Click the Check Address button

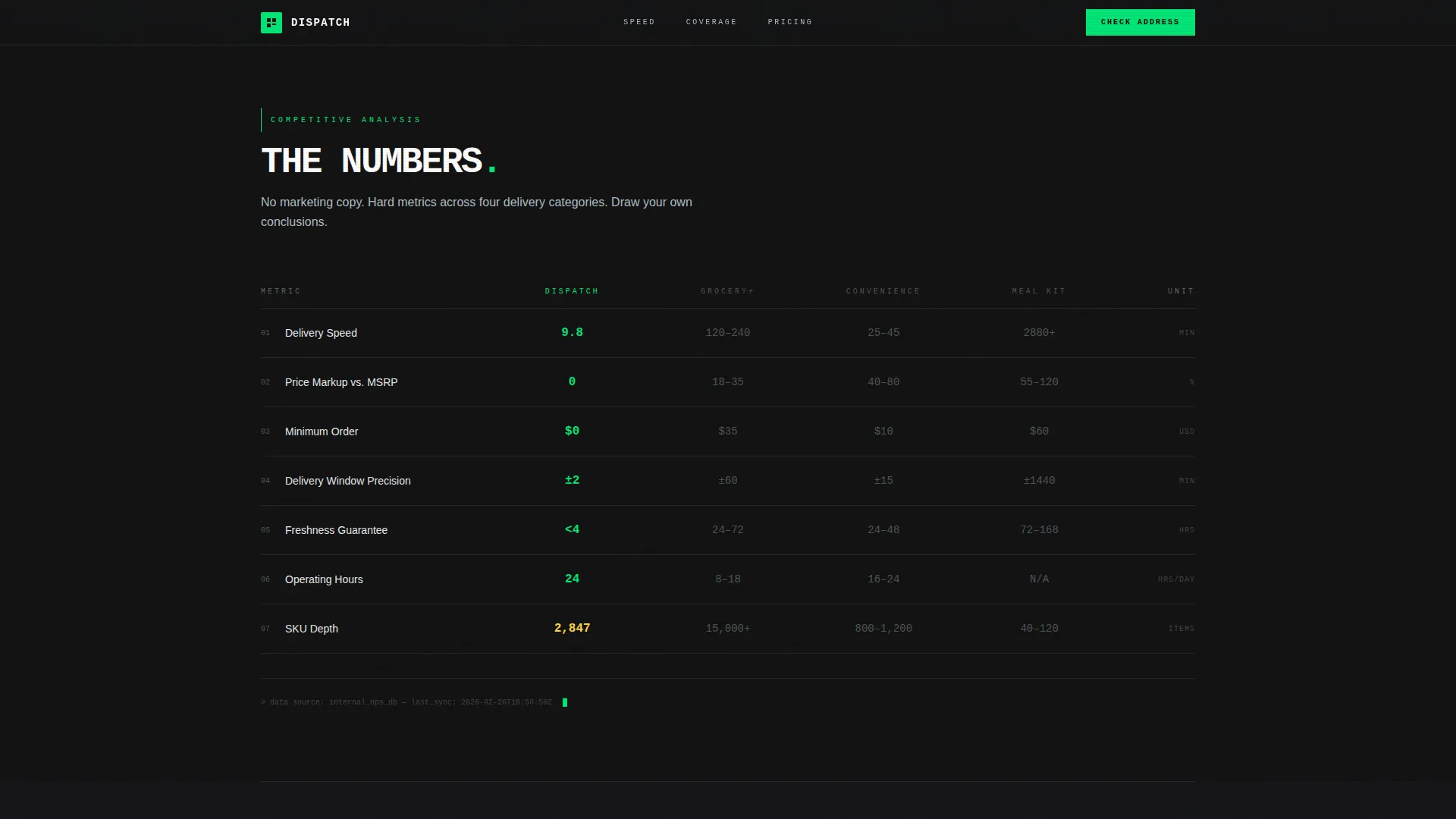tap(1140, 22)
